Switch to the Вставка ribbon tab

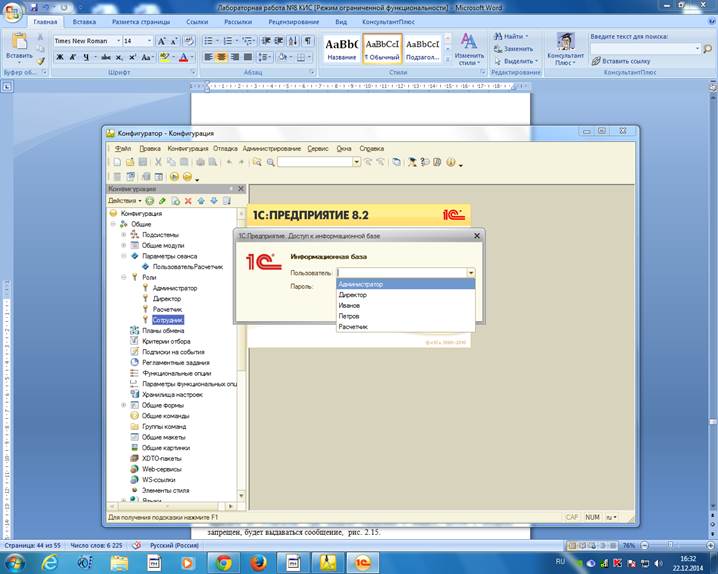point(84,22)
